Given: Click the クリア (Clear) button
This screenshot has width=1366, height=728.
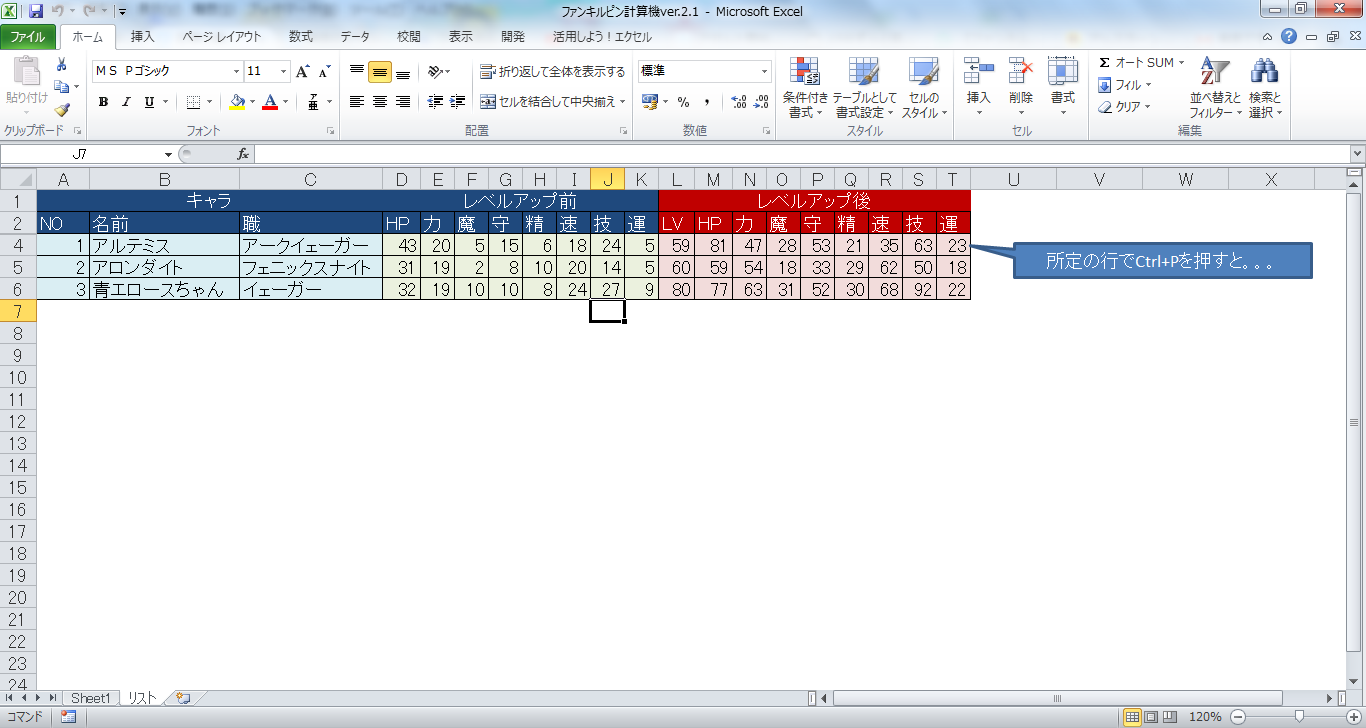Looking at the screenshot, I should 1125,107.
